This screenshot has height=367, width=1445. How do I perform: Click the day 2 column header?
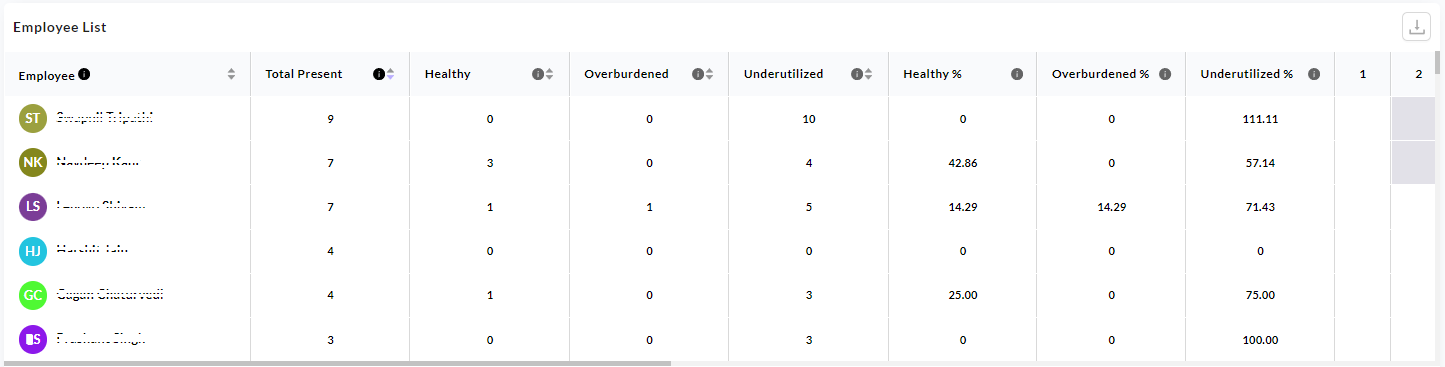[x=1418, y=74]
